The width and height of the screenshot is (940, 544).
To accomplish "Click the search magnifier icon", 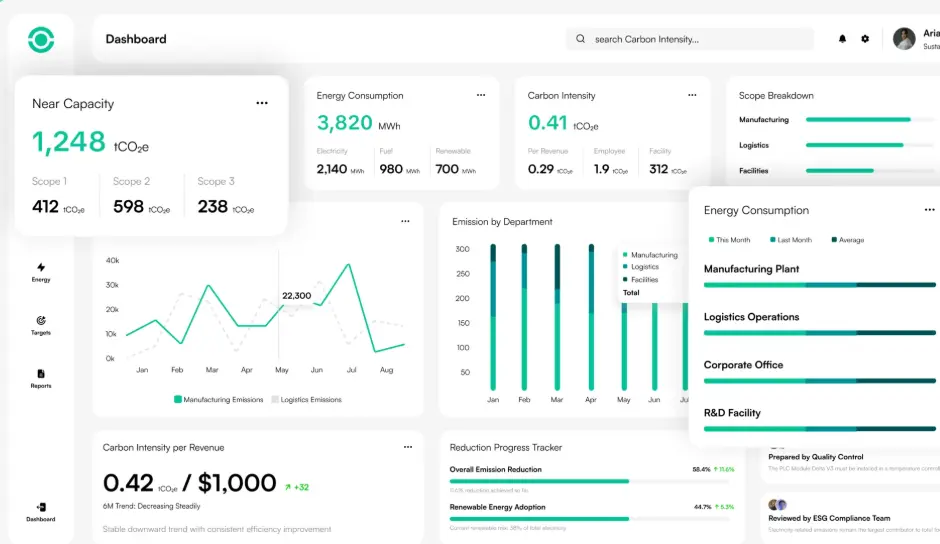I will tap(580, 39).
